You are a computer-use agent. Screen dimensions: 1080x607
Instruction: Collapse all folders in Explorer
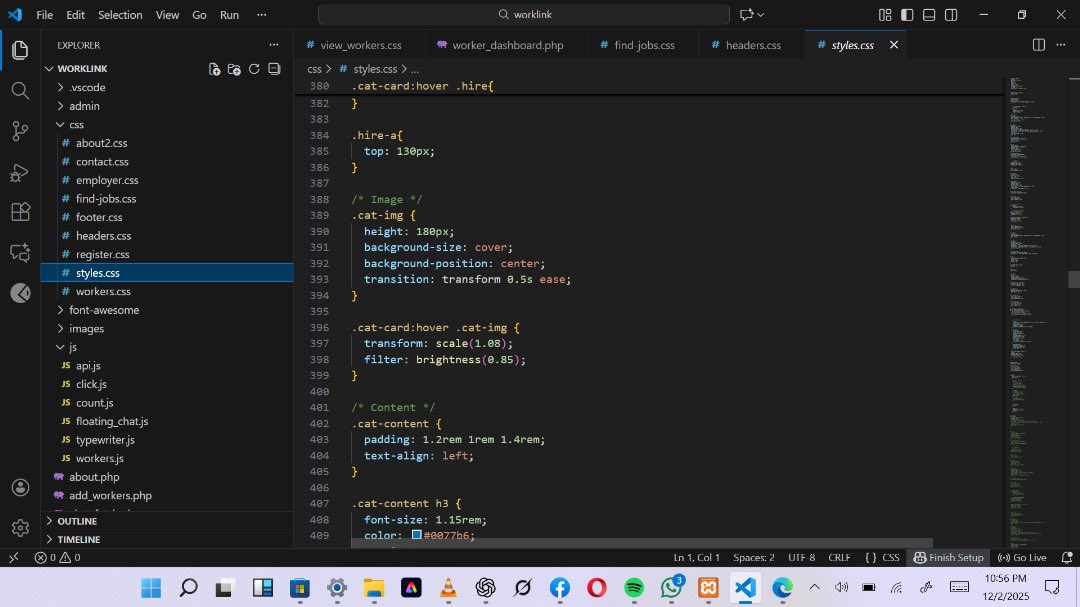[x=274, y=69]
